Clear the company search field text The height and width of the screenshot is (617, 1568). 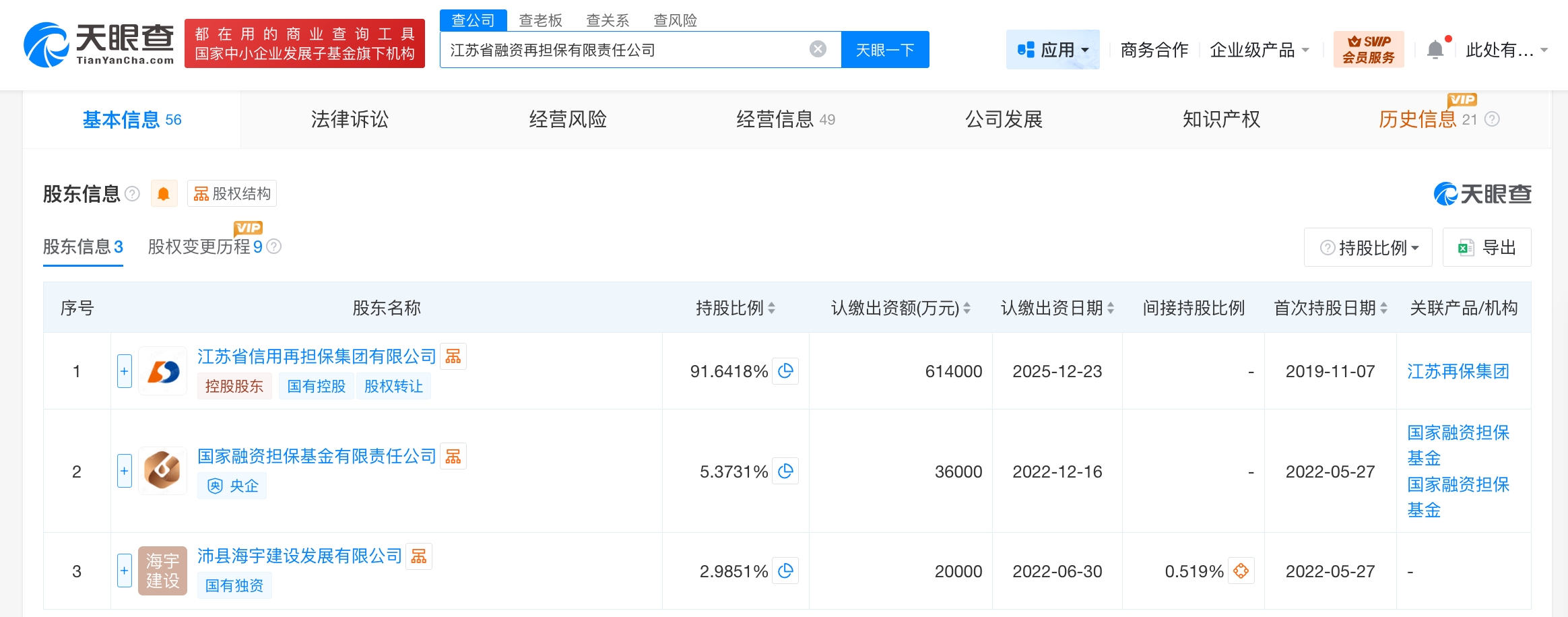(818, 49)
